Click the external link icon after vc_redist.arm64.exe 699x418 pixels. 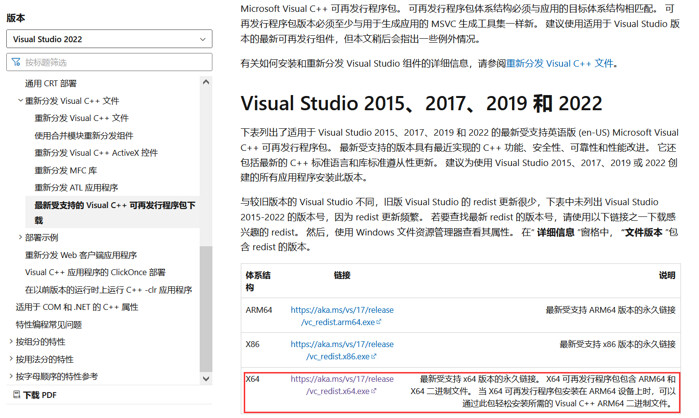point(379,322)
